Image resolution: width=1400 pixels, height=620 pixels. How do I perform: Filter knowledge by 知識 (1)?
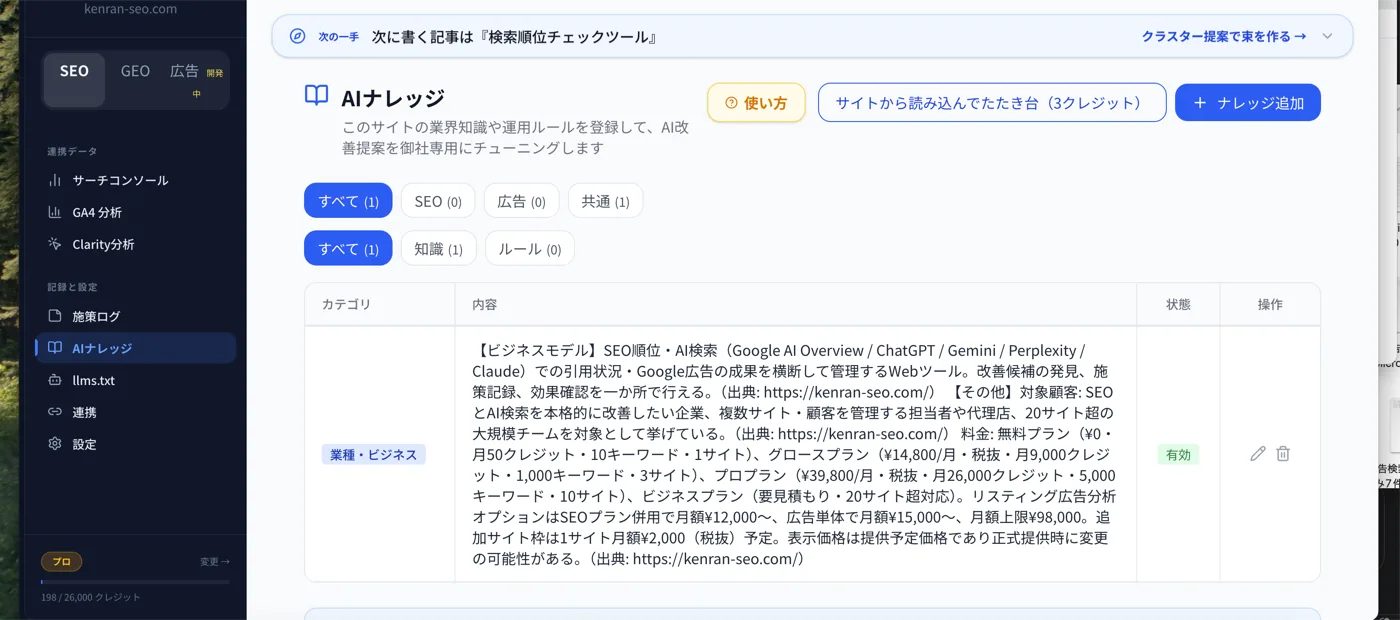[x=438, y=248]
